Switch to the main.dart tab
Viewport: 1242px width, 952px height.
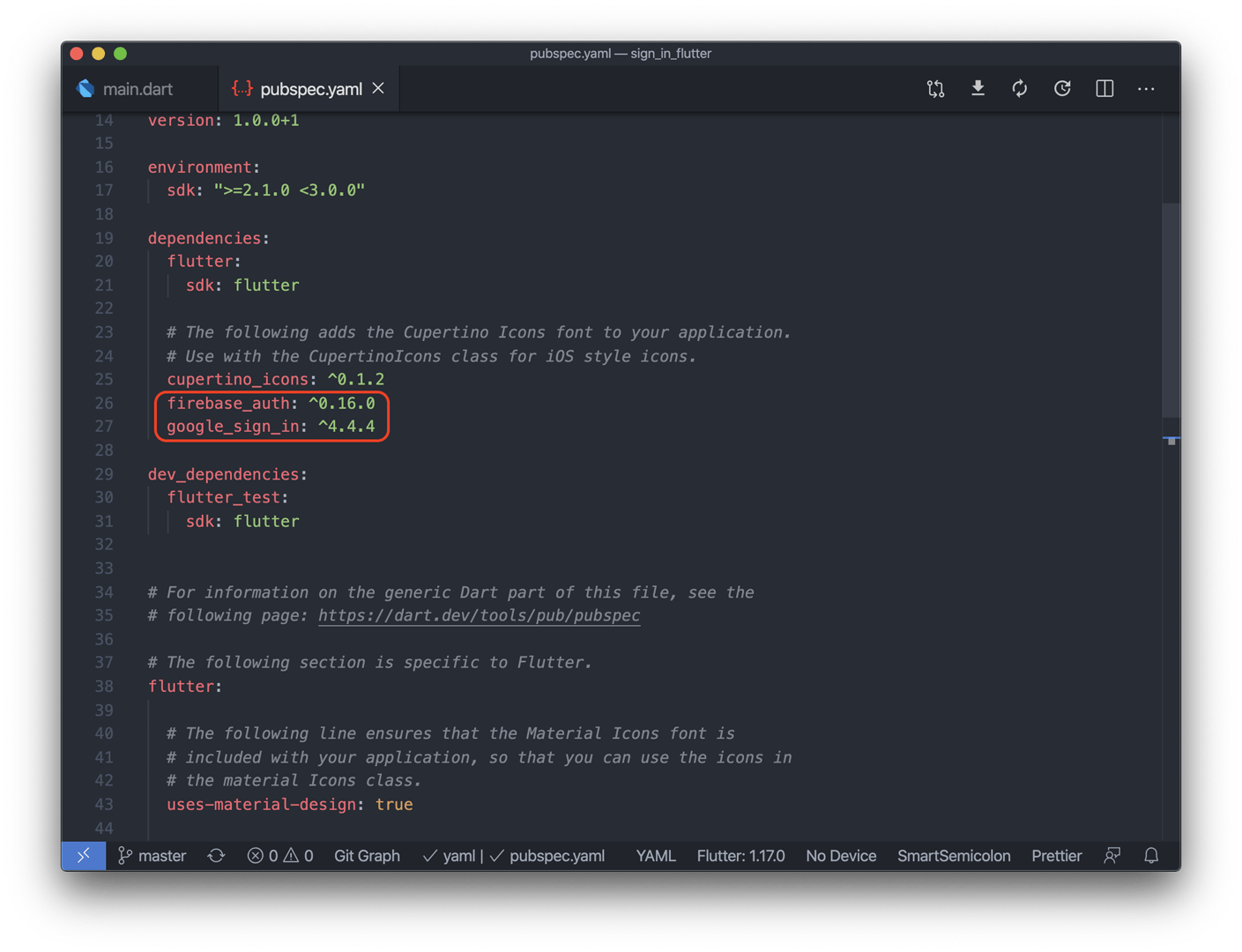(x=138, y=89)
